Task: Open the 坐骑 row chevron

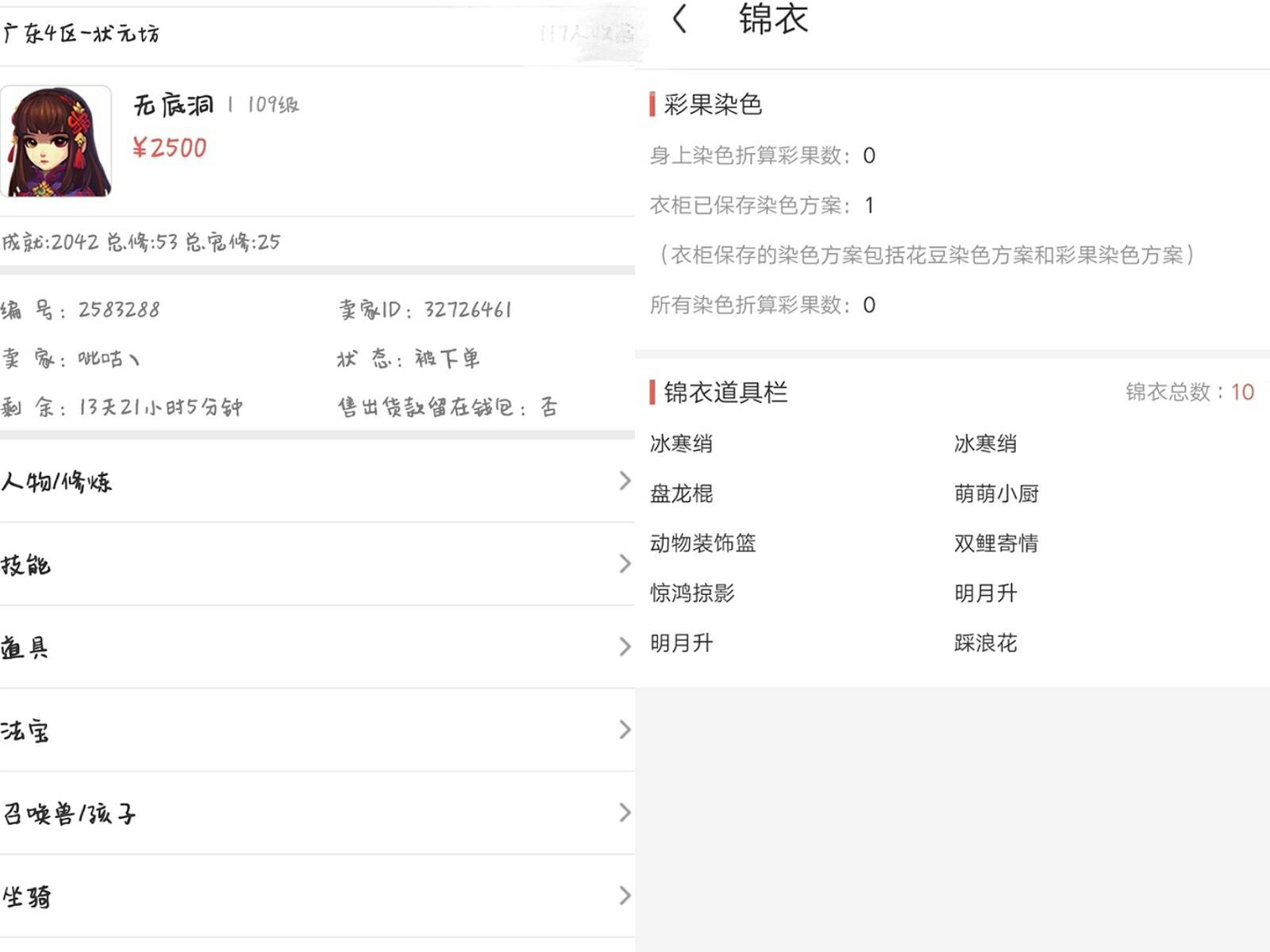Action: coord(625,896)
